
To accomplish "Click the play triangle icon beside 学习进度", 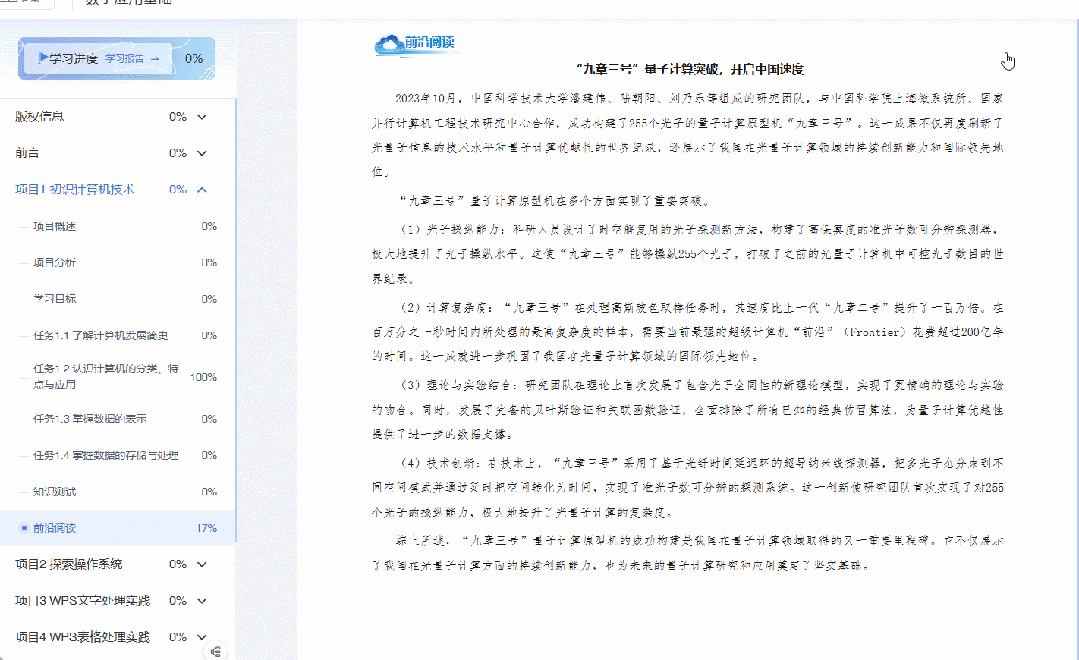I will (x=43, y=58).
